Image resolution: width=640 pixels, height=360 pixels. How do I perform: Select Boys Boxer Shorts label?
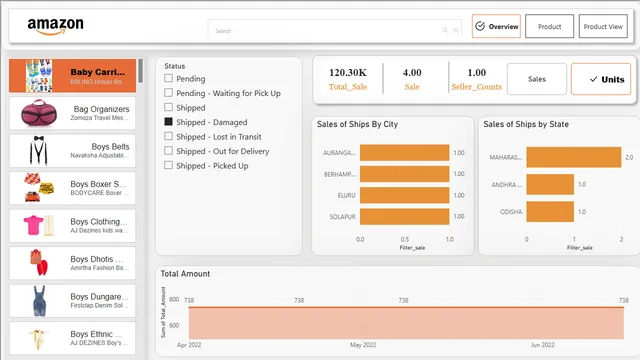[98, 184]
